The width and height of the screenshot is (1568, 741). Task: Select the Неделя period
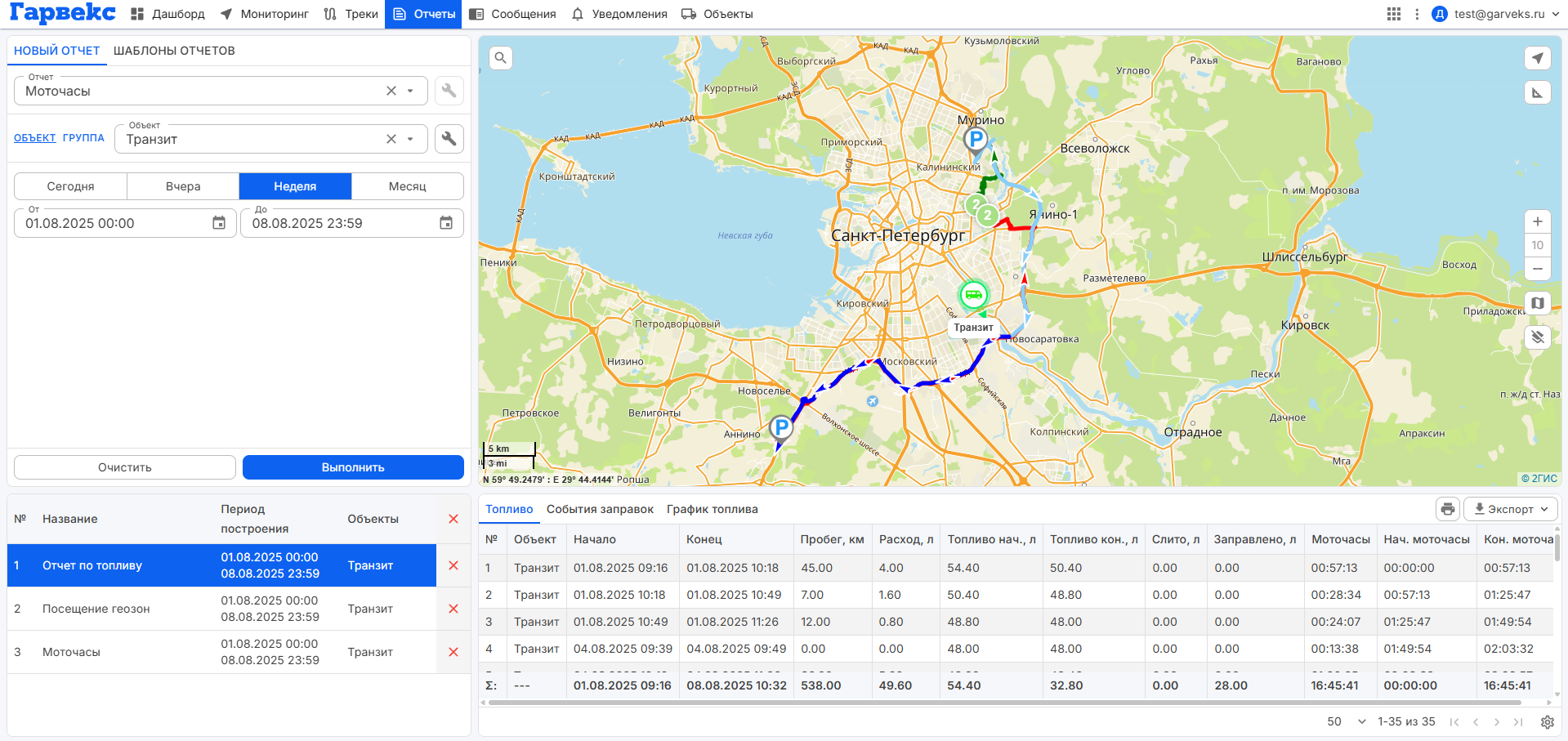295,186
